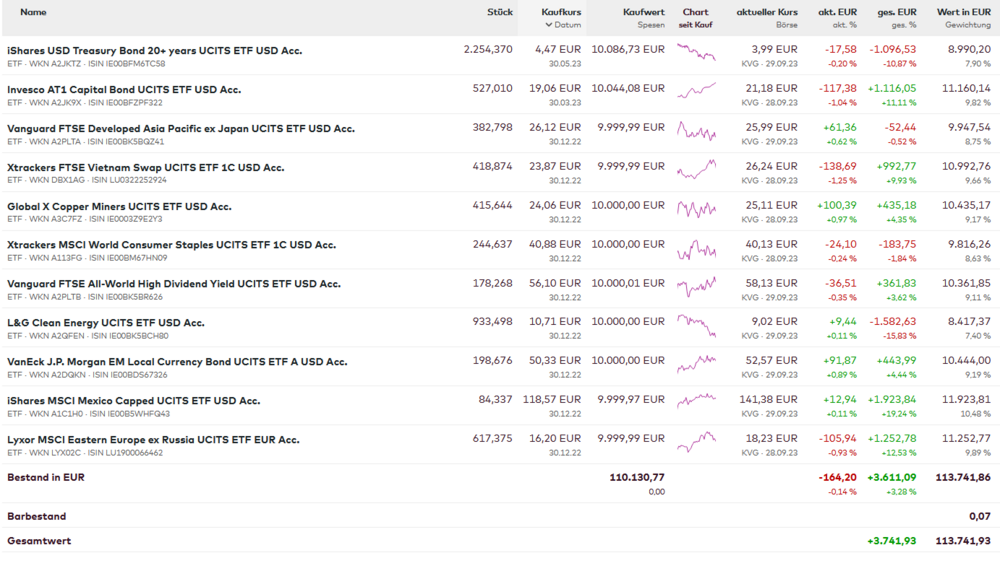Screen dimensions: 1000x571
Task: Select the 'seit Kauf' chart period
Action: (x=695, y=25)
